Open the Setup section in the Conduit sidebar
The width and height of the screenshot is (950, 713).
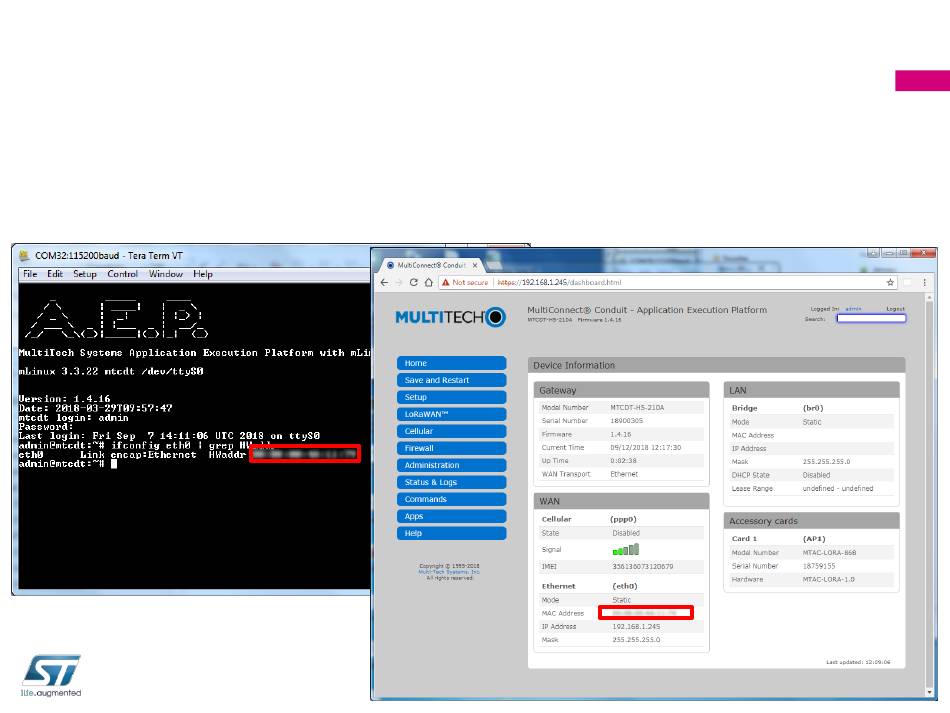(x=451, y=397)
